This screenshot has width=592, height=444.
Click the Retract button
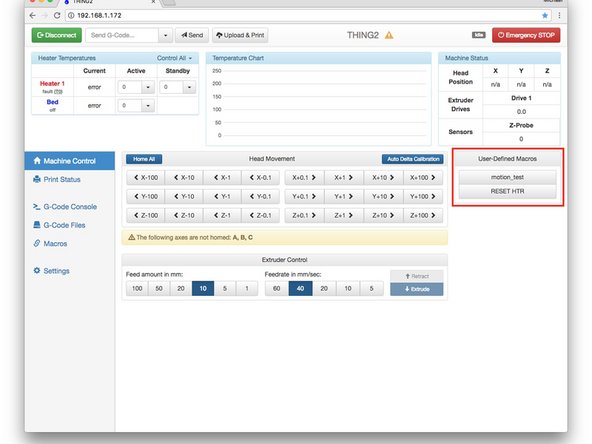[x=417, y=276]
